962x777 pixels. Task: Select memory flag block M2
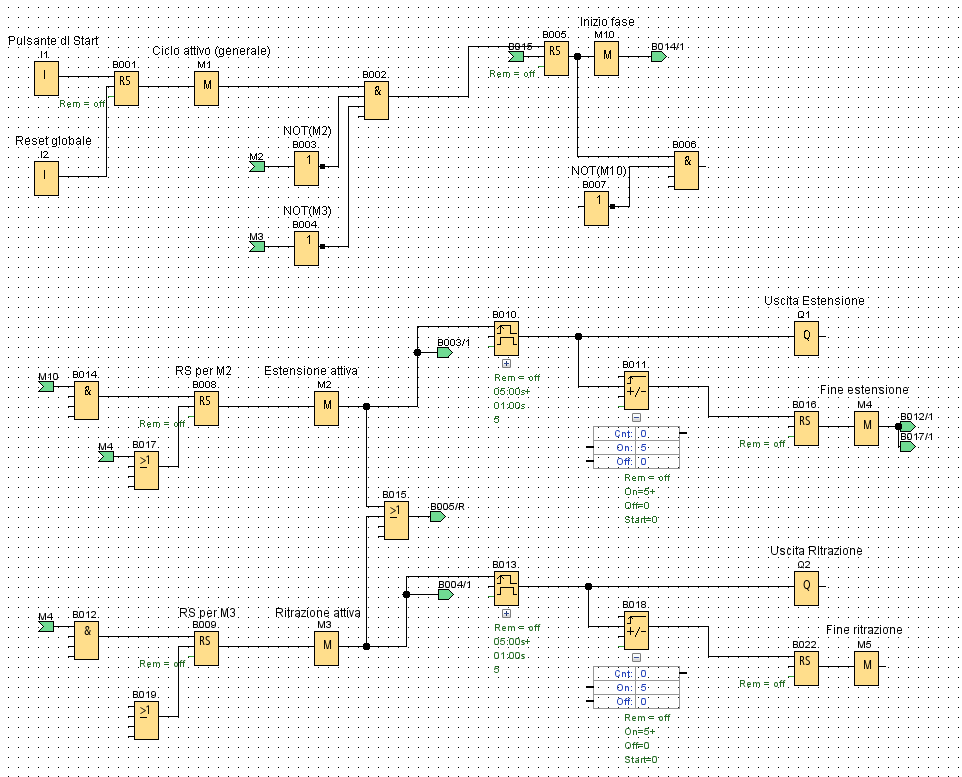(326, 408)
